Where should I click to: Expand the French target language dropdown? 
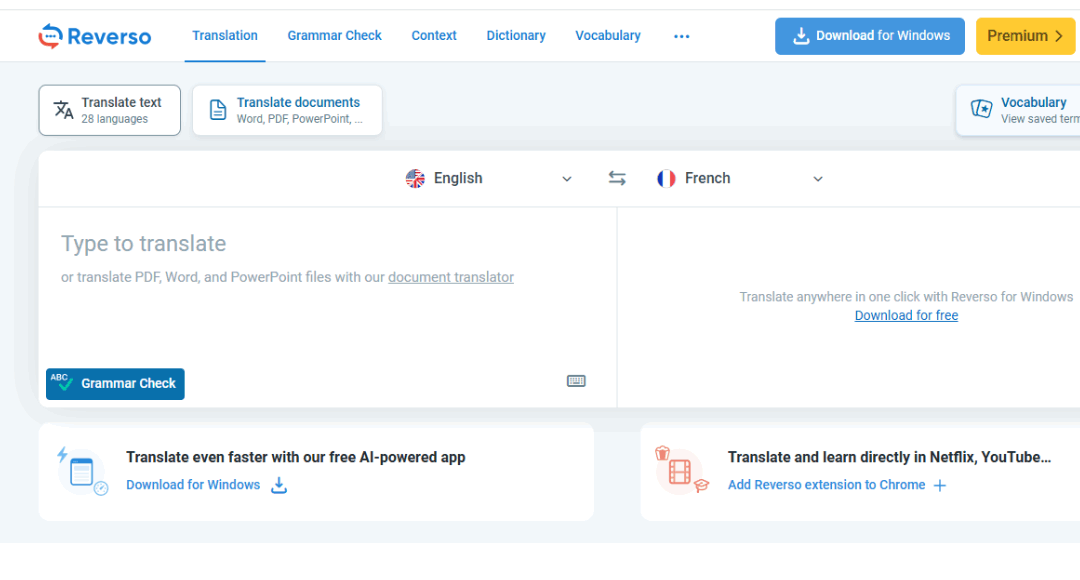(x=817, y=179)
